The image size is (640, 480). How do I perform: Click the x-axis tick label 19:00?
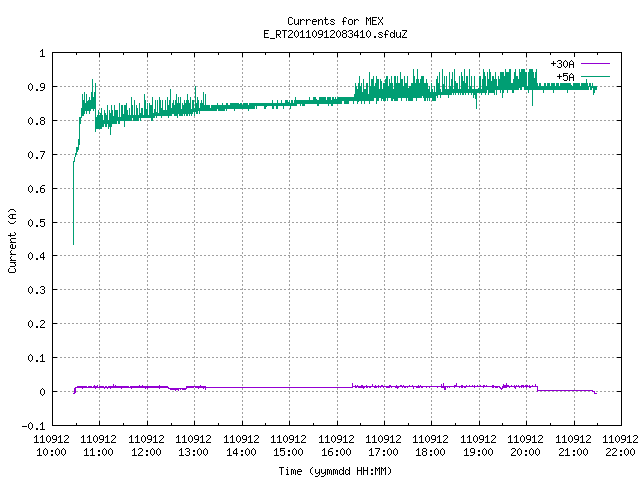click(x=478, y=452)
